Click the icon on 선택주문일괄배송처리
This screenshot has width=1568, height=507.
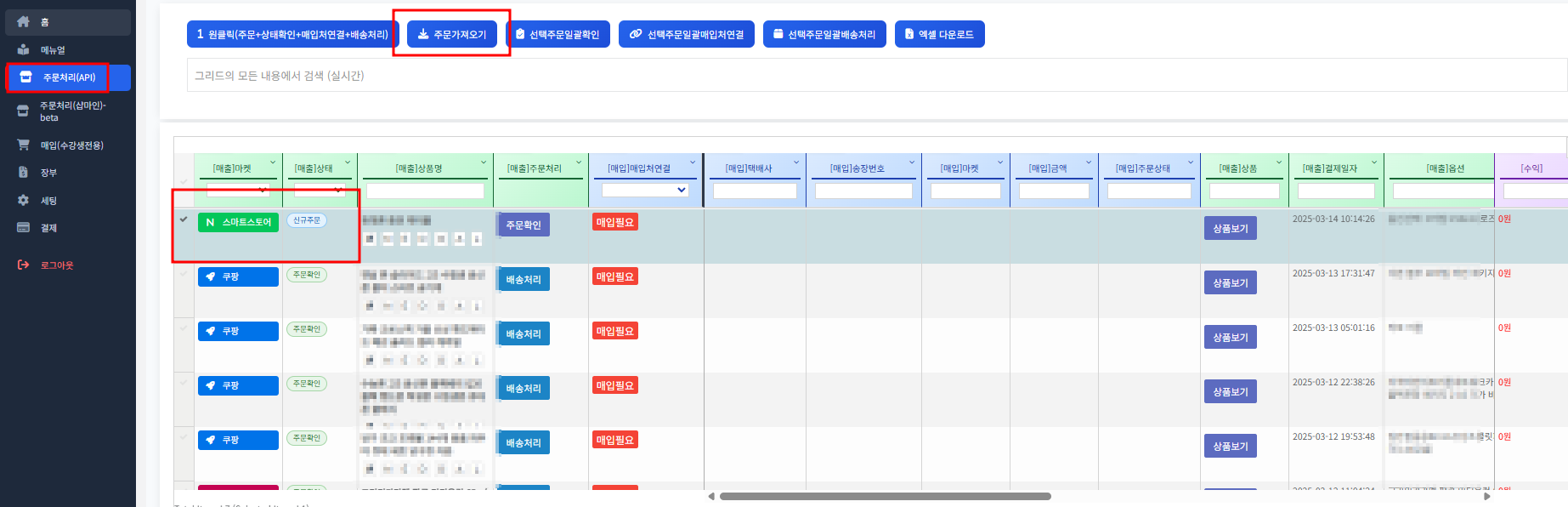pos(778,34)
